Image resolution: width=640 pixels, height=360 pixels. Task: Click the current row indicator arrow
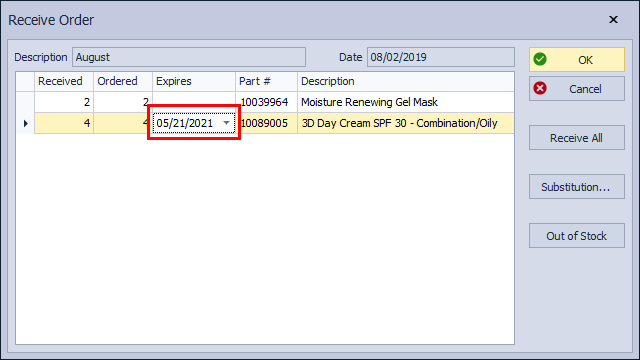coord(25,123)
